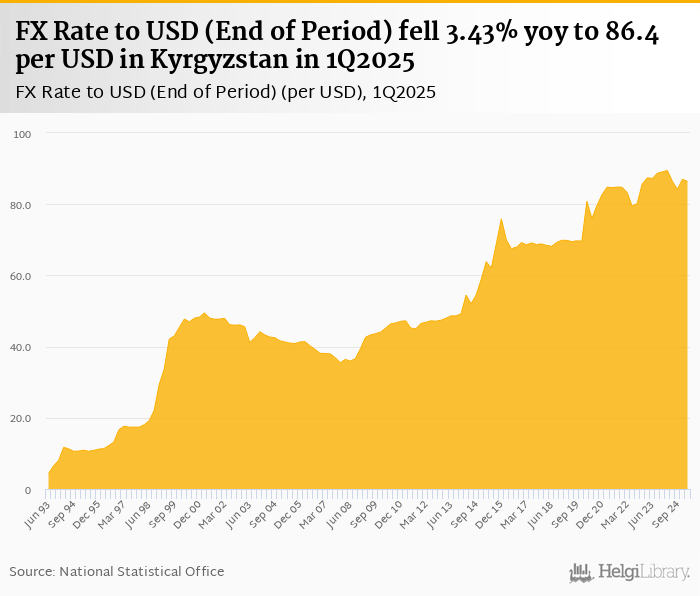Image resolution: width=700 pixels, height=596 pixels.
Task: Click the 20.0 y-axis label
Action: tap(22, 419)
